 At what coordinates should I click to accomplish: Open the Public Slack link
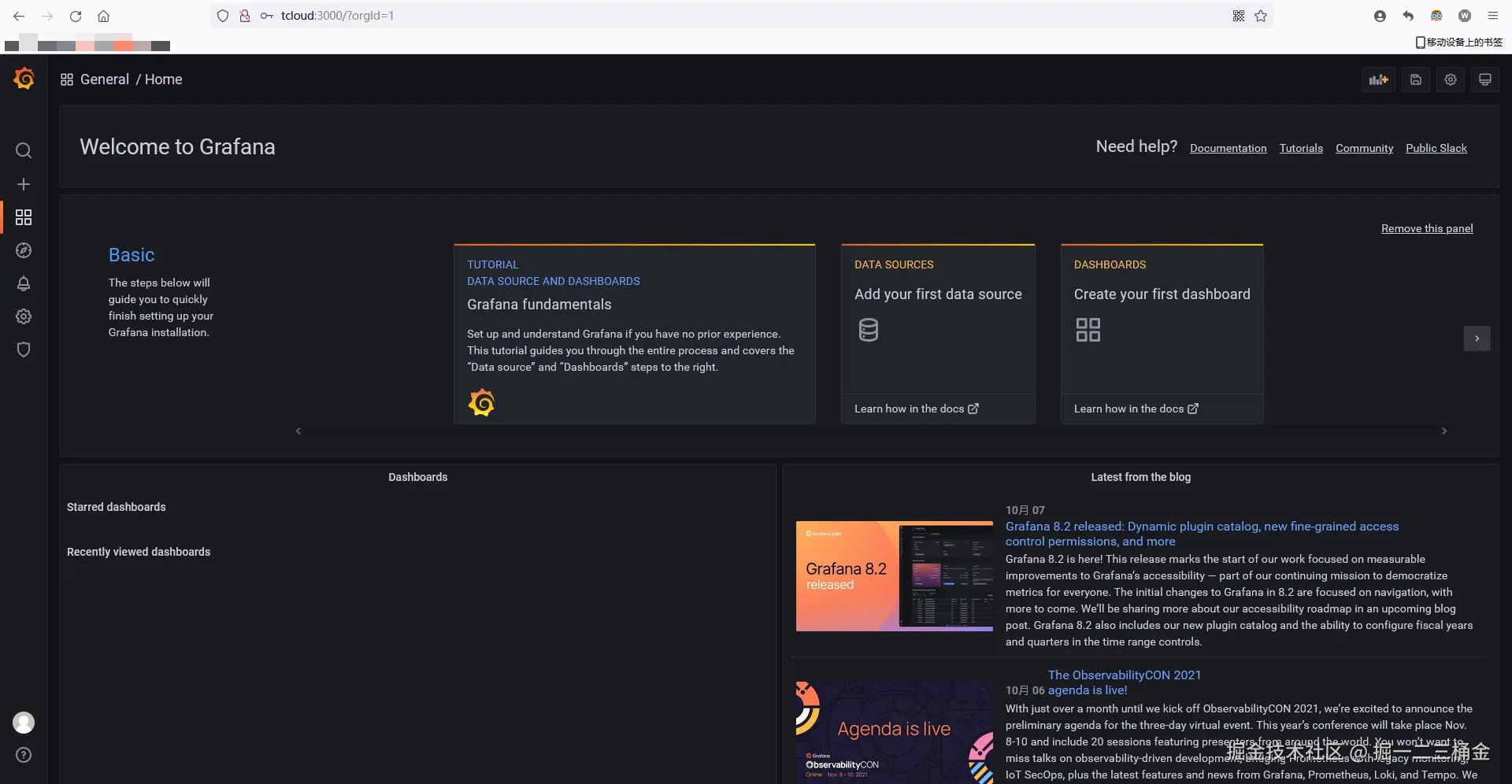pos(1436,148)
